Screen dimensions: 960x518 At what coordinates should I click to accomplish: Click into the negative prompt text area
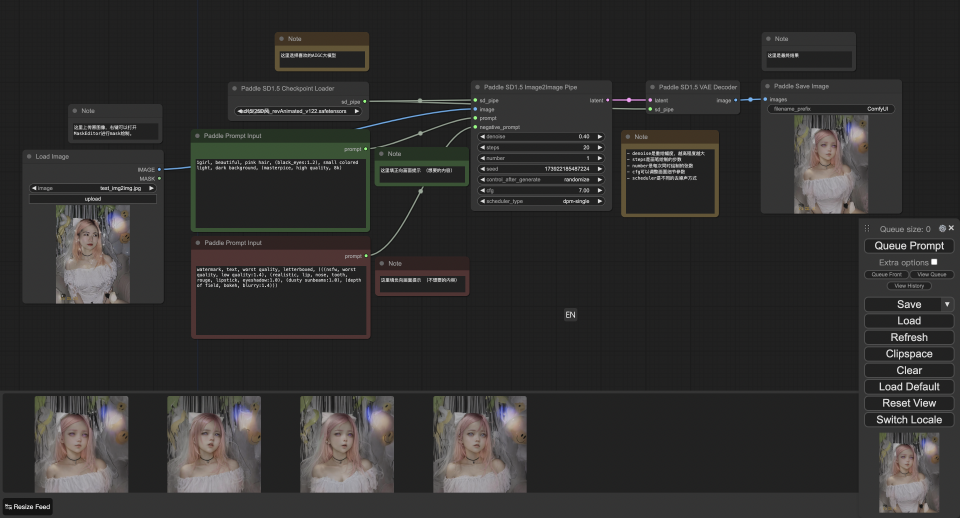tap(280, 299)
